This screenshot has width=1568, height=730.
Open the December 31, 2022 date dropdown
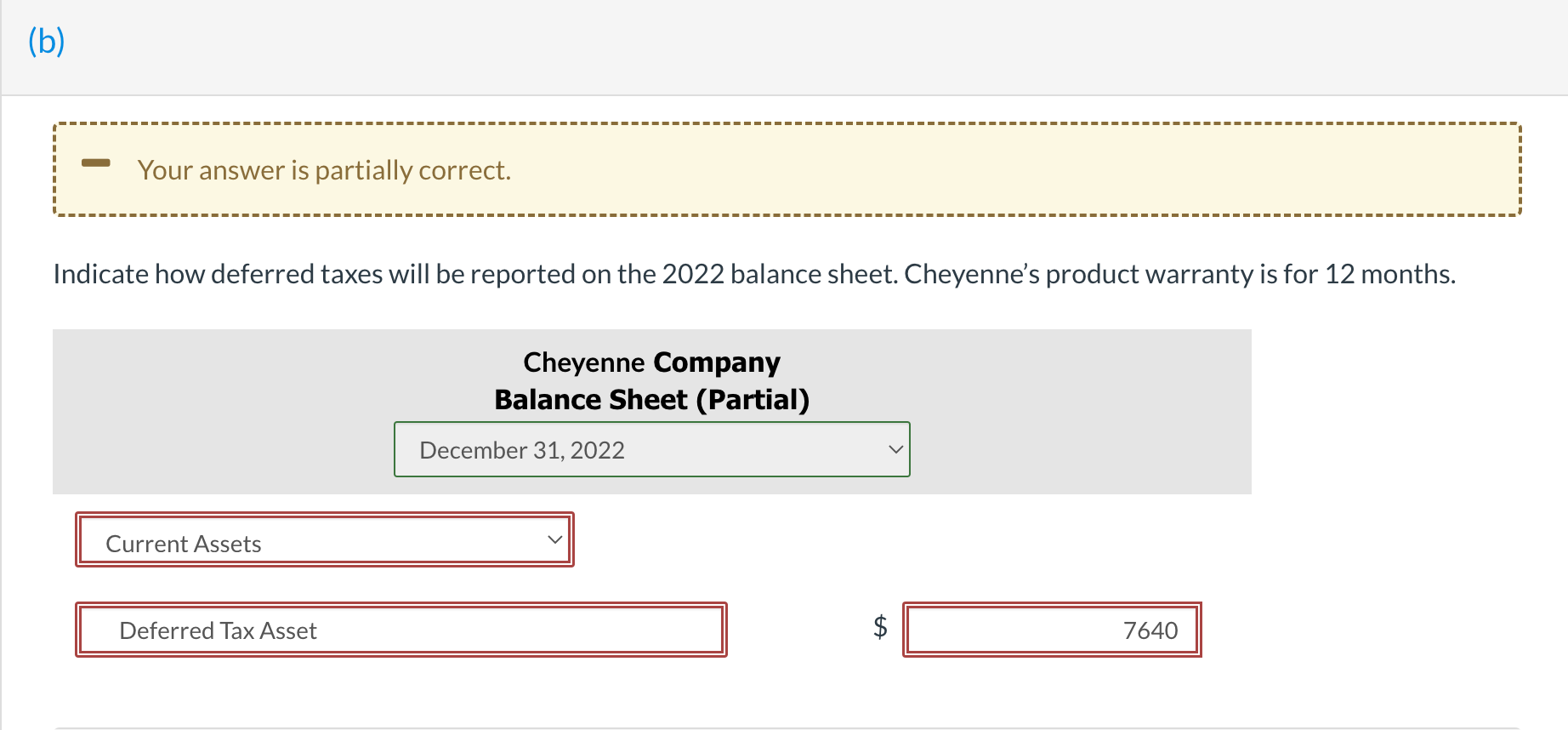click(x=651, y=449)
